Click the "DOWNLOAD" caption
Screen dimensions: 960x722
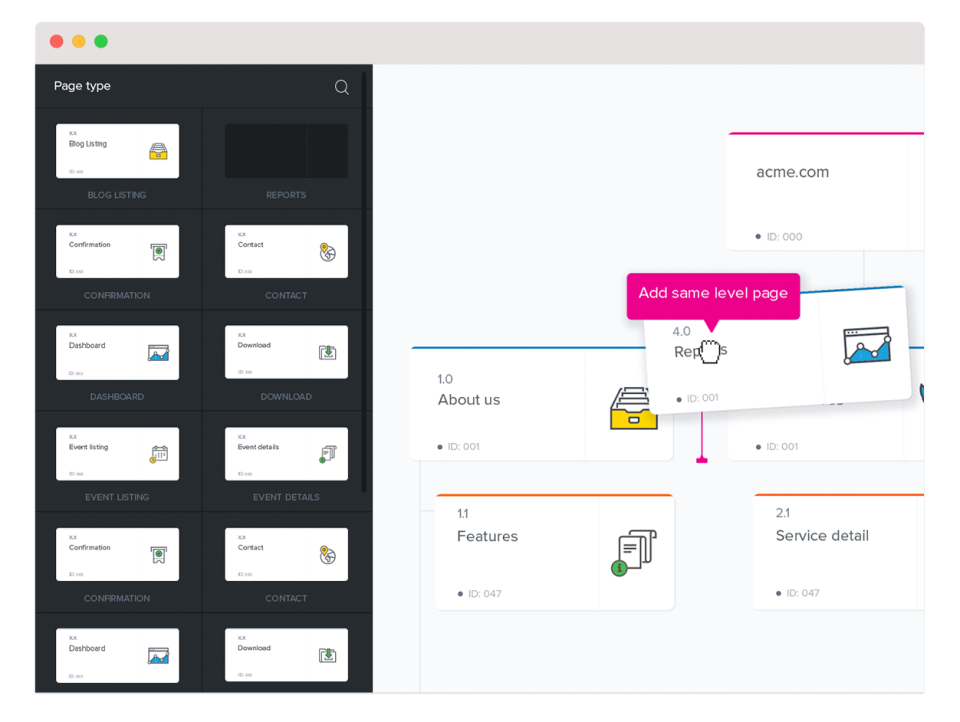pos(286,397)
